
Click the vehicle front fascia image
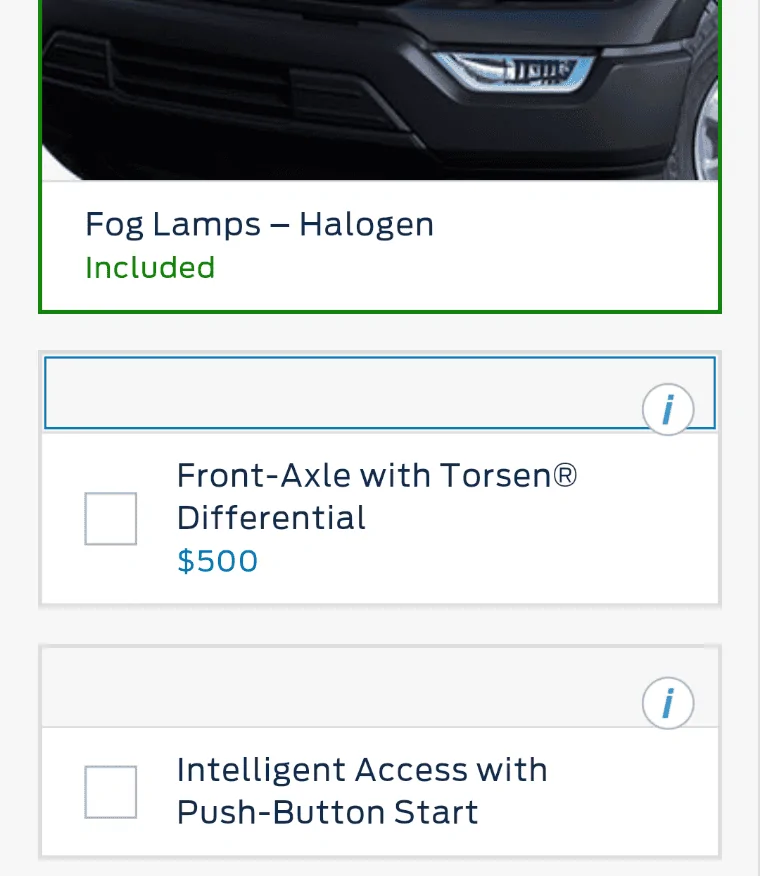tap(380, 88)
